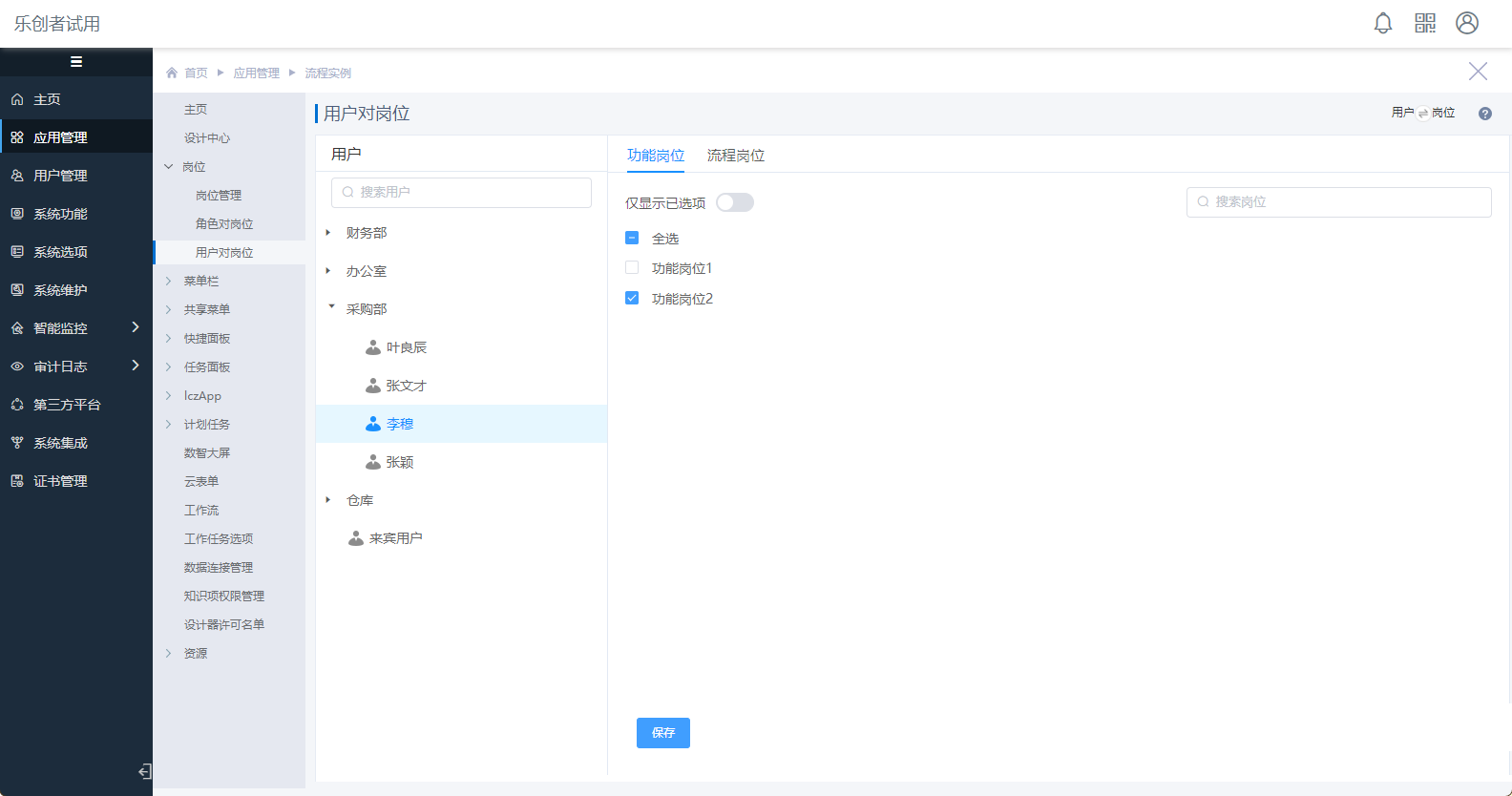The height and width of the screenshot is (796, 1512).
Task: Open the user account avatar icon
Action: point(1467,23)
